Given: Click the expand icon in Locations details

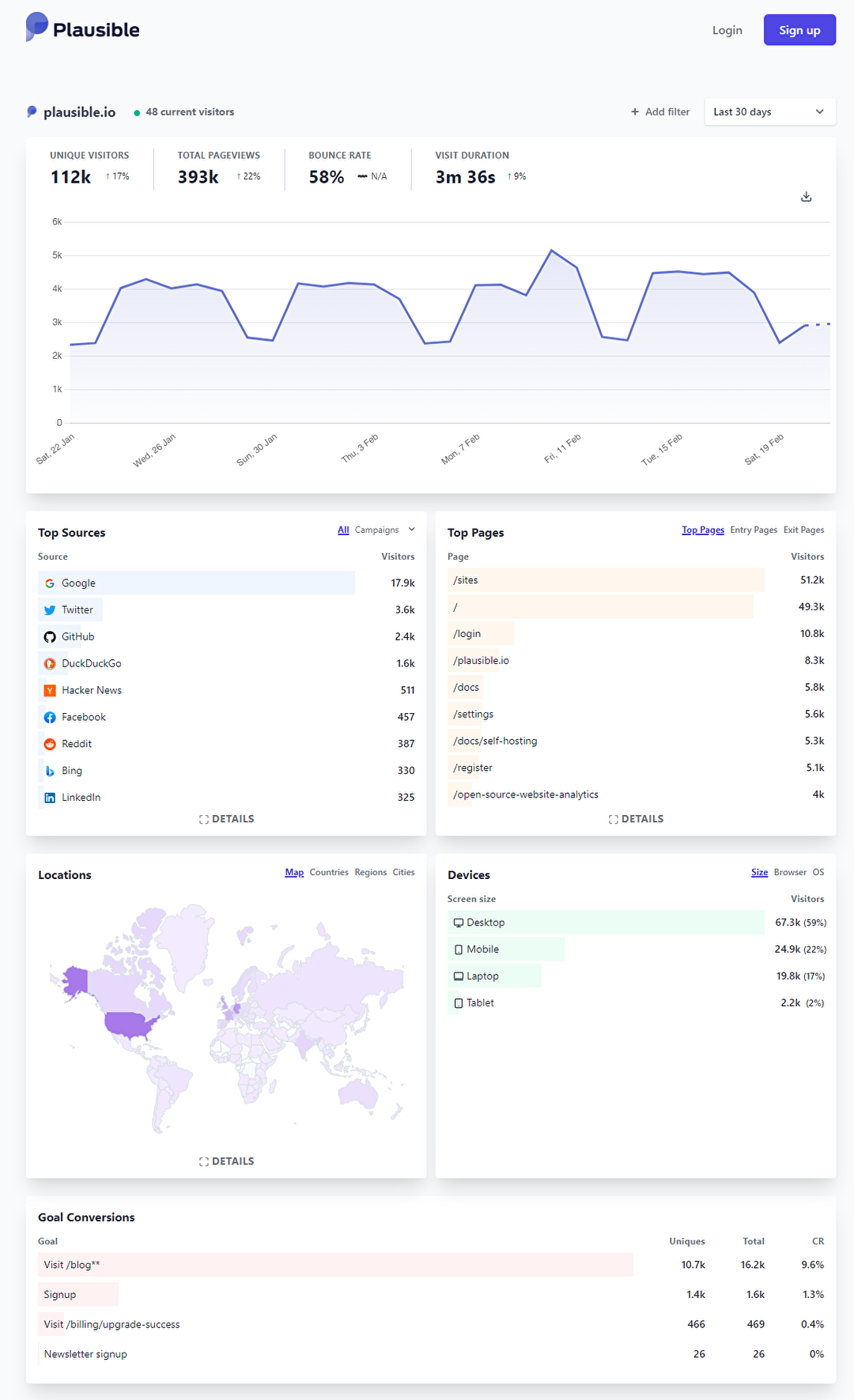Looking at the screenshot, I should 204,1162.
